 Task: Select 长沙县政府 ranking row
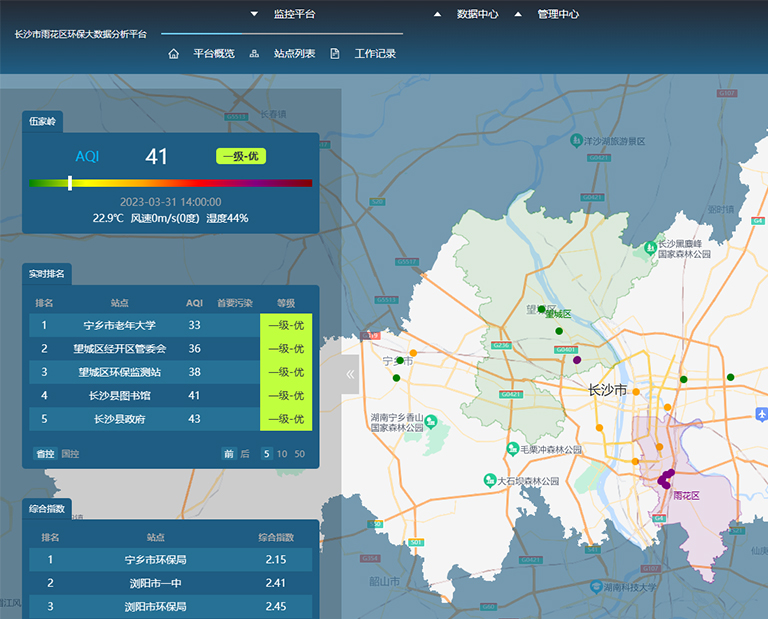point(170,419)
